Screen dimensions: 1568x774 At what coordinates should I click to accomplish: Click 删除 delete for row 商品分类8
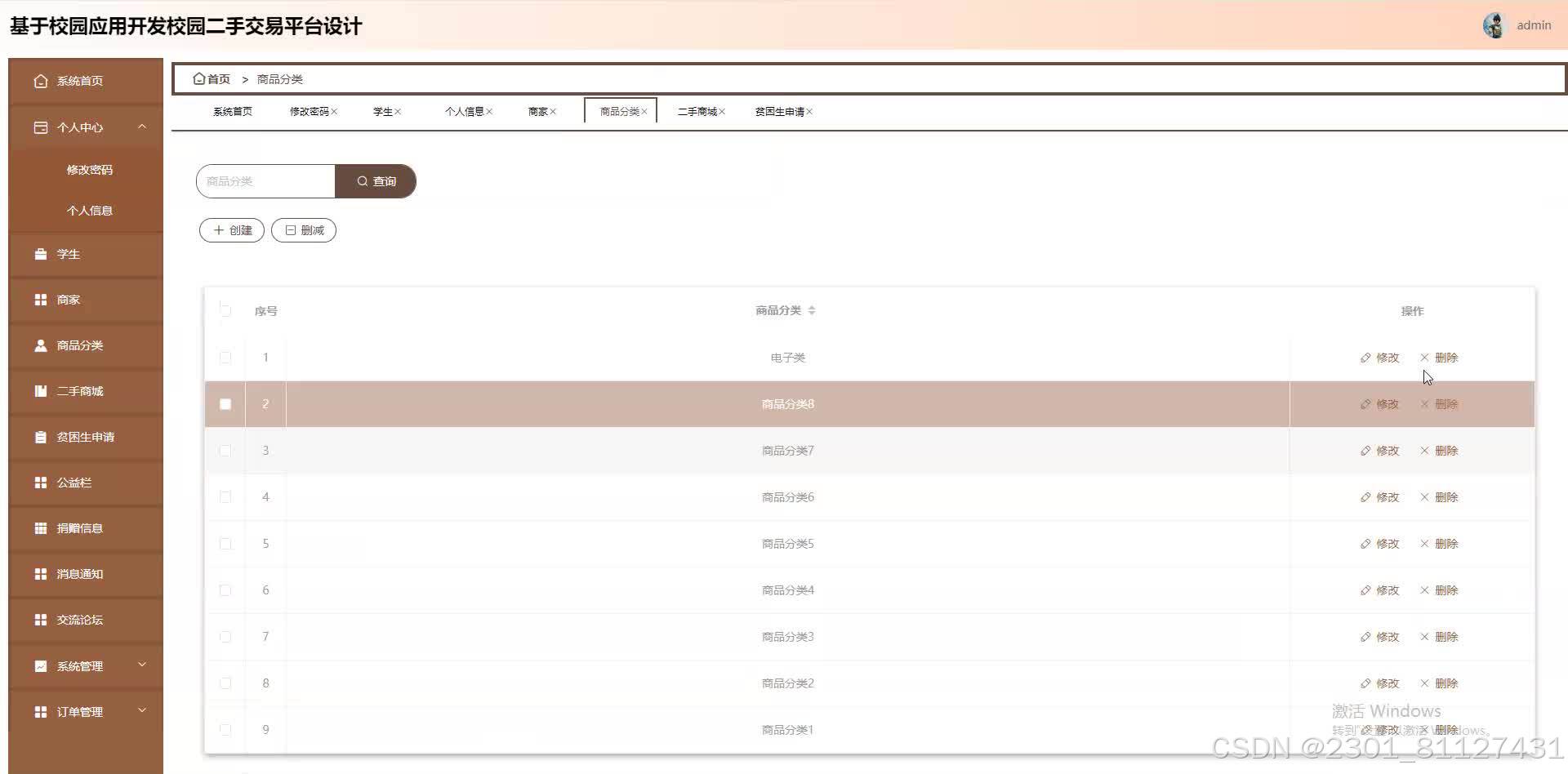1439,404
